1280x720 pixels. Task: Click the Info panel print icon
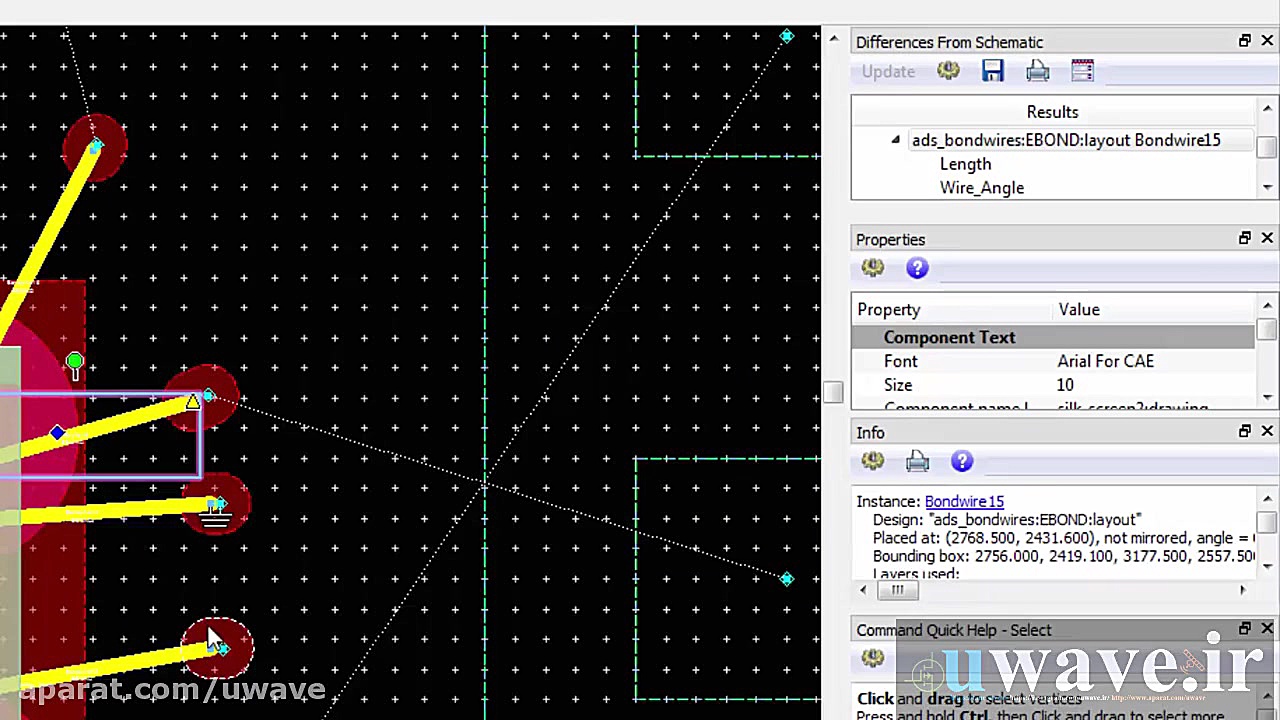pyautogui.click(x=917, y=461)
